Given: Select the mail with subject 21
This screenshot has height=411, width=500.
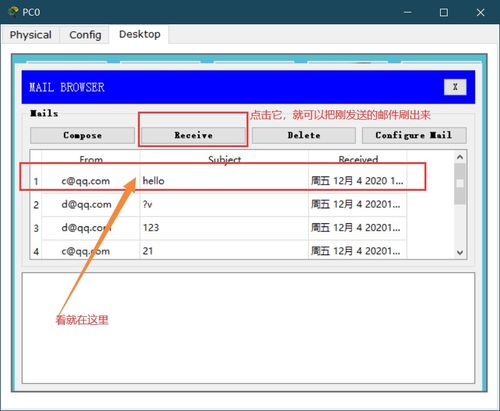Looking at the screenshot, I should pos(218,250).
